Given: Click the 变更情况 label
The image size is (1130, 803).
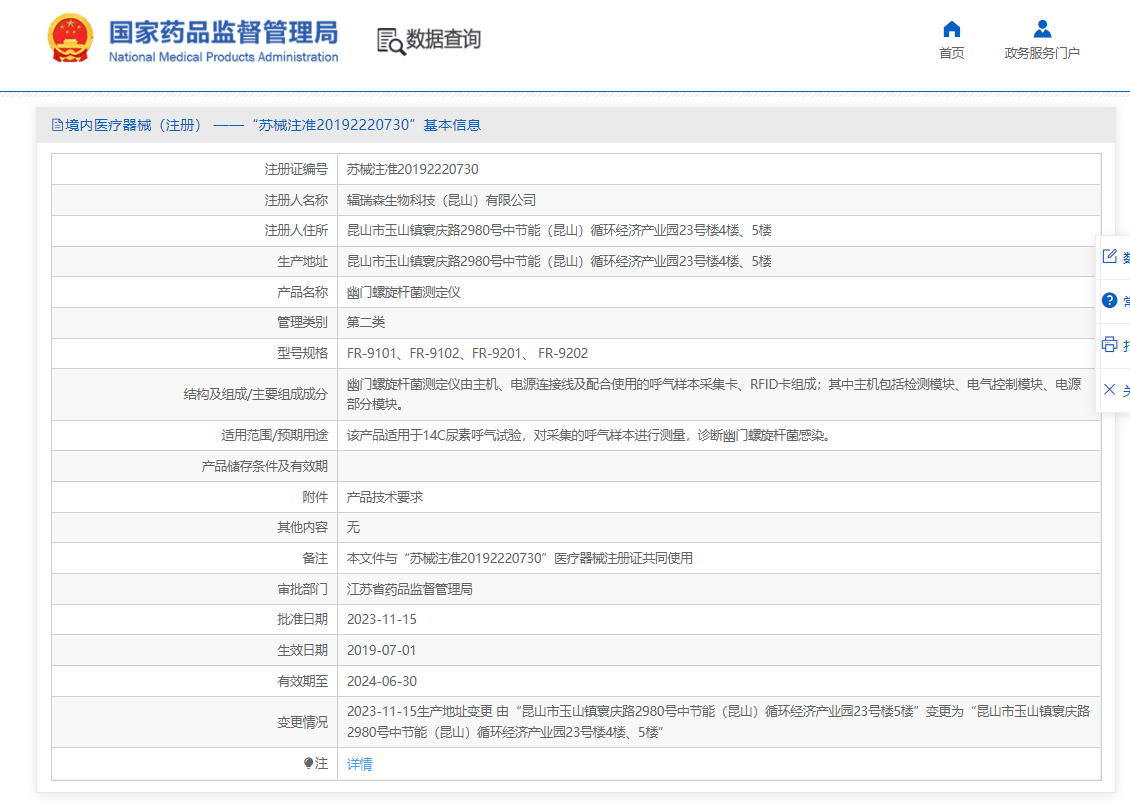Looking at the screenshot, I should tap(303, 722).
